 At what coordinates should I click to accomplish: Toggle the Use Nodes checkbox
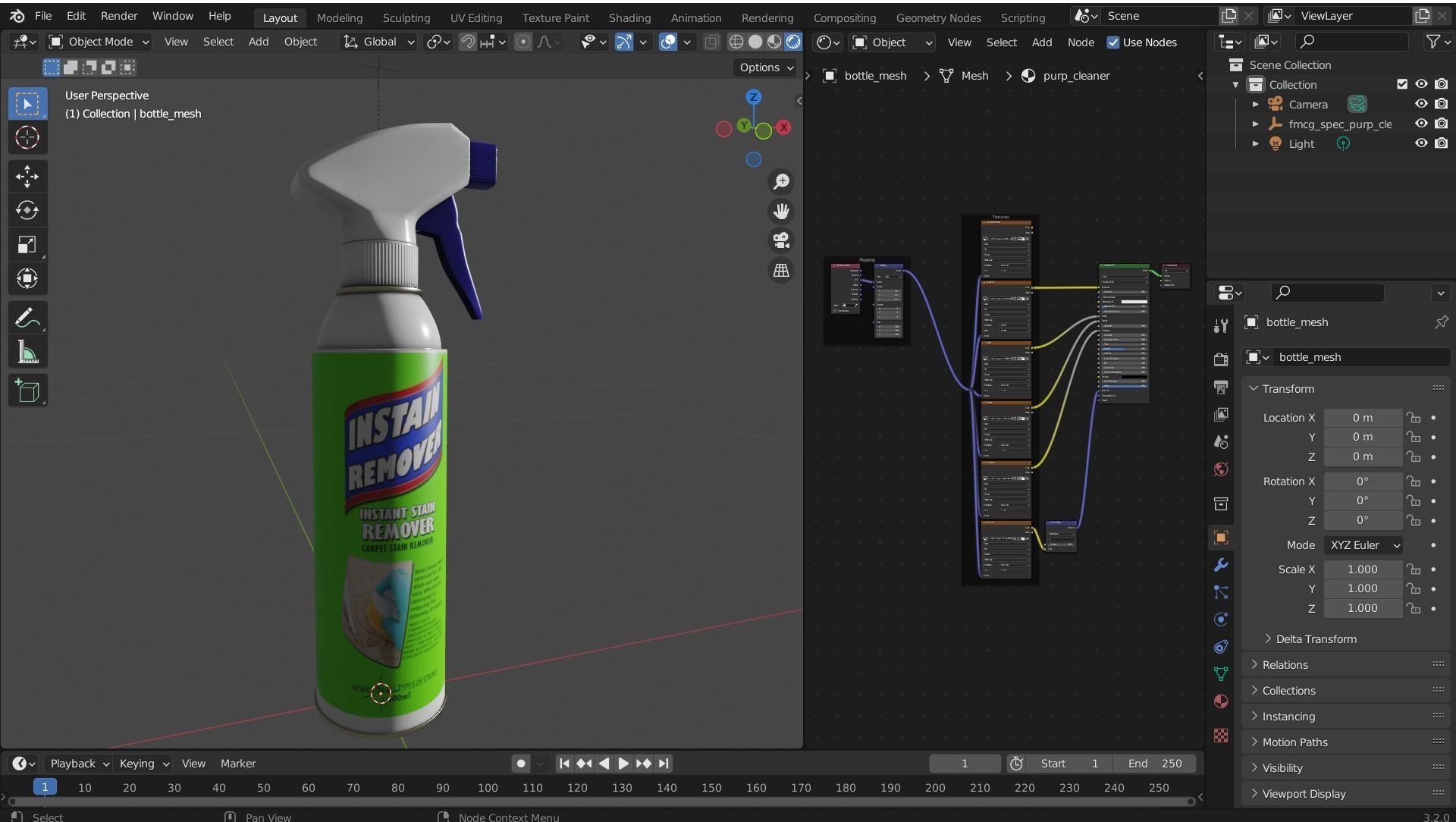coord(1113,42)
